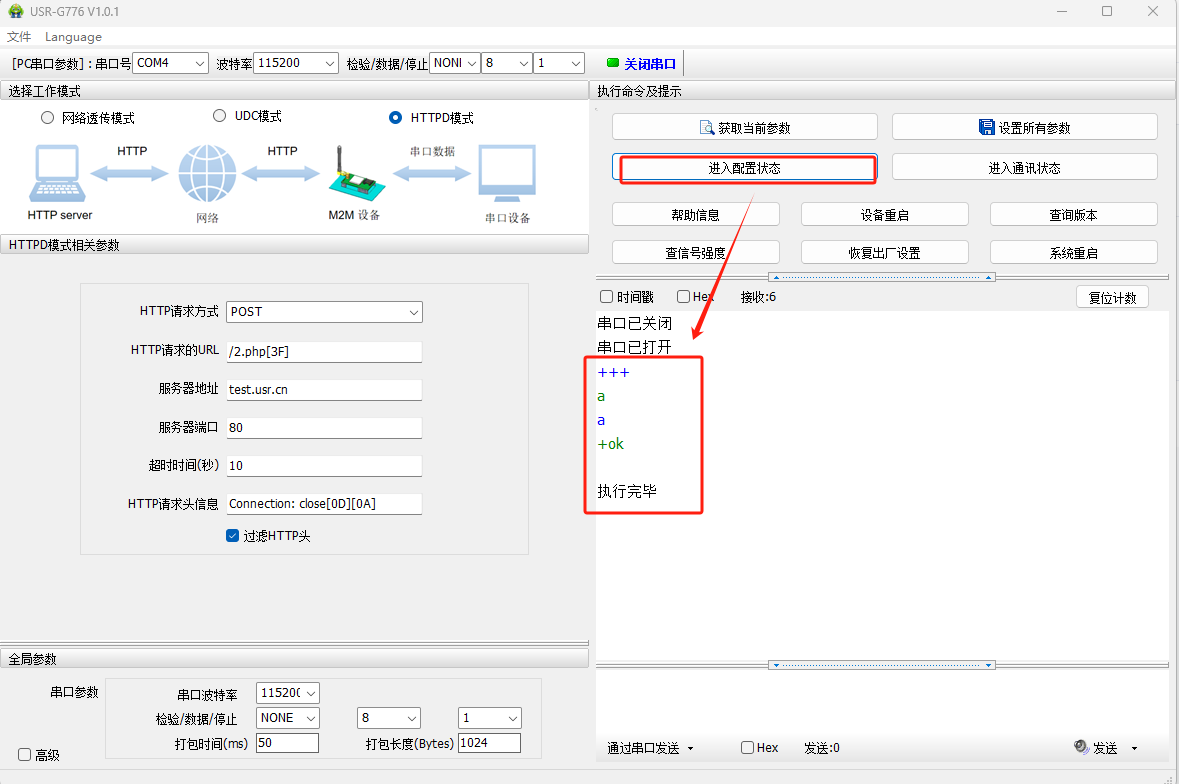1179x784 pixels.
Task: Uncheck the filter HTTP header checkbox
Action: (233, 536)
